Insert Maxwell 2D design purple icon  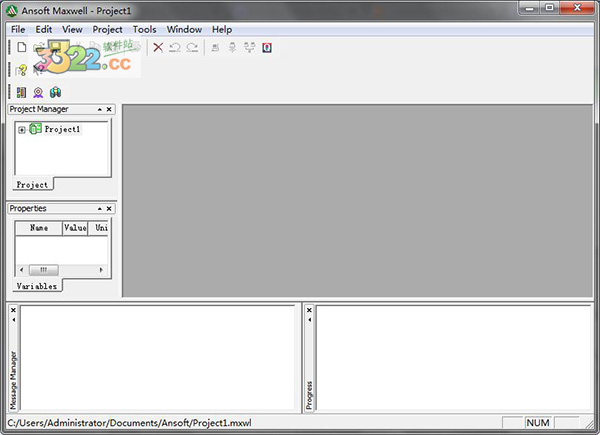(x=38, y=92)
